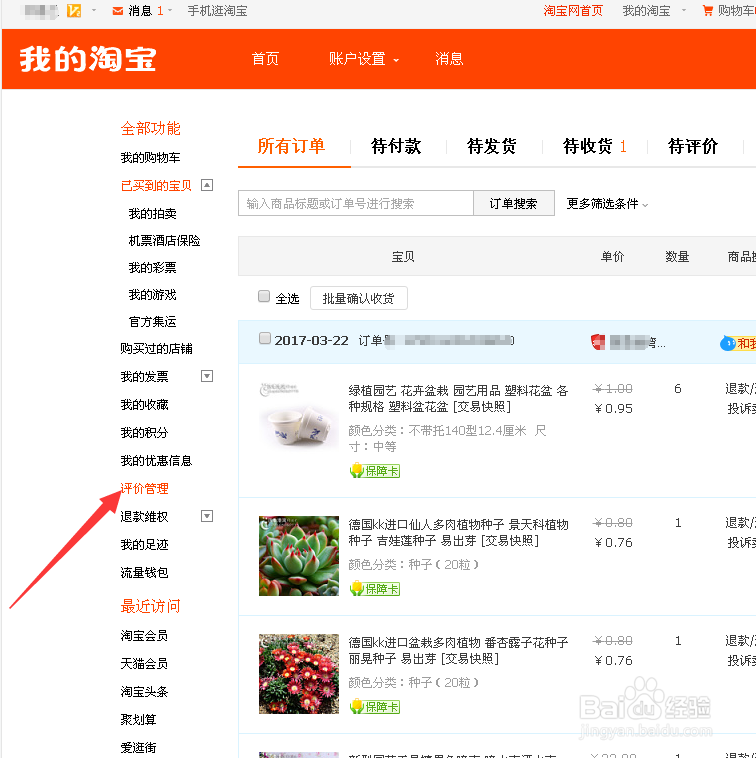
Task: Open 绿植园艺 花卉盆栽 product title
Action: (x=458, y=398)
